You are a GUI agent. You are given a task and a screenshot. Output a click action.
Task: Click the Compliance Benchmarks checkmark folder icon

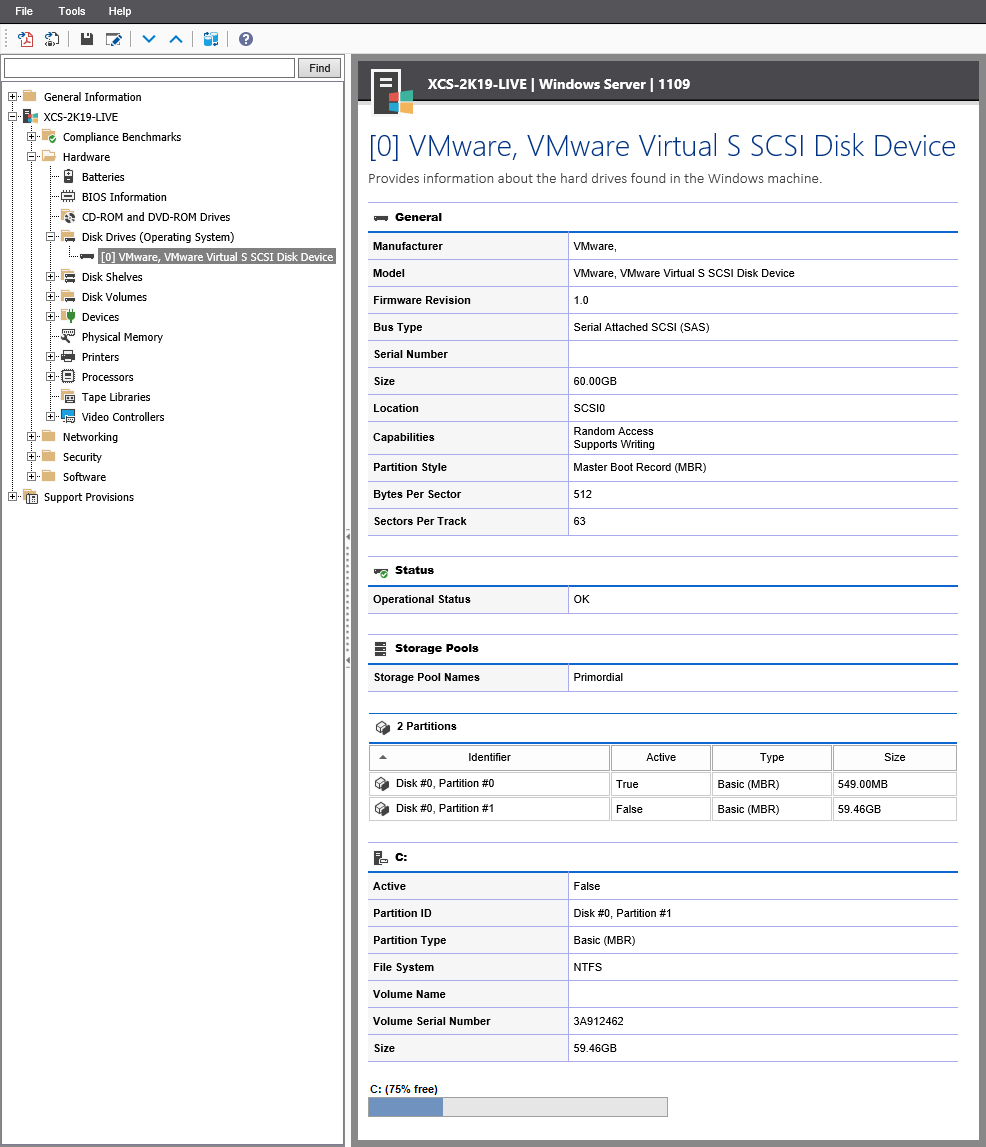49,136
